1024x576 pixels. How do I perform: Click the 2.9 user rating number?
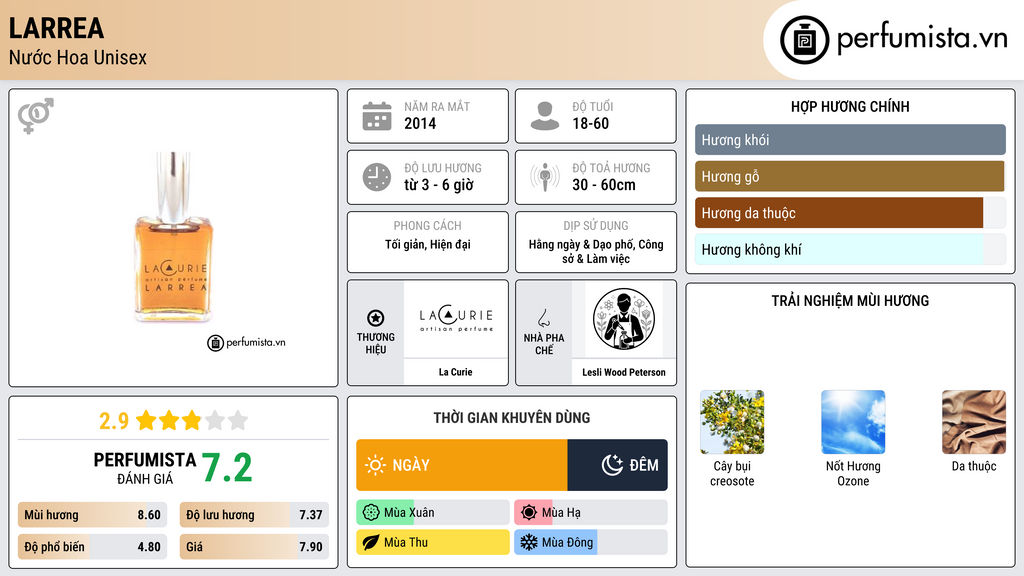114,421
